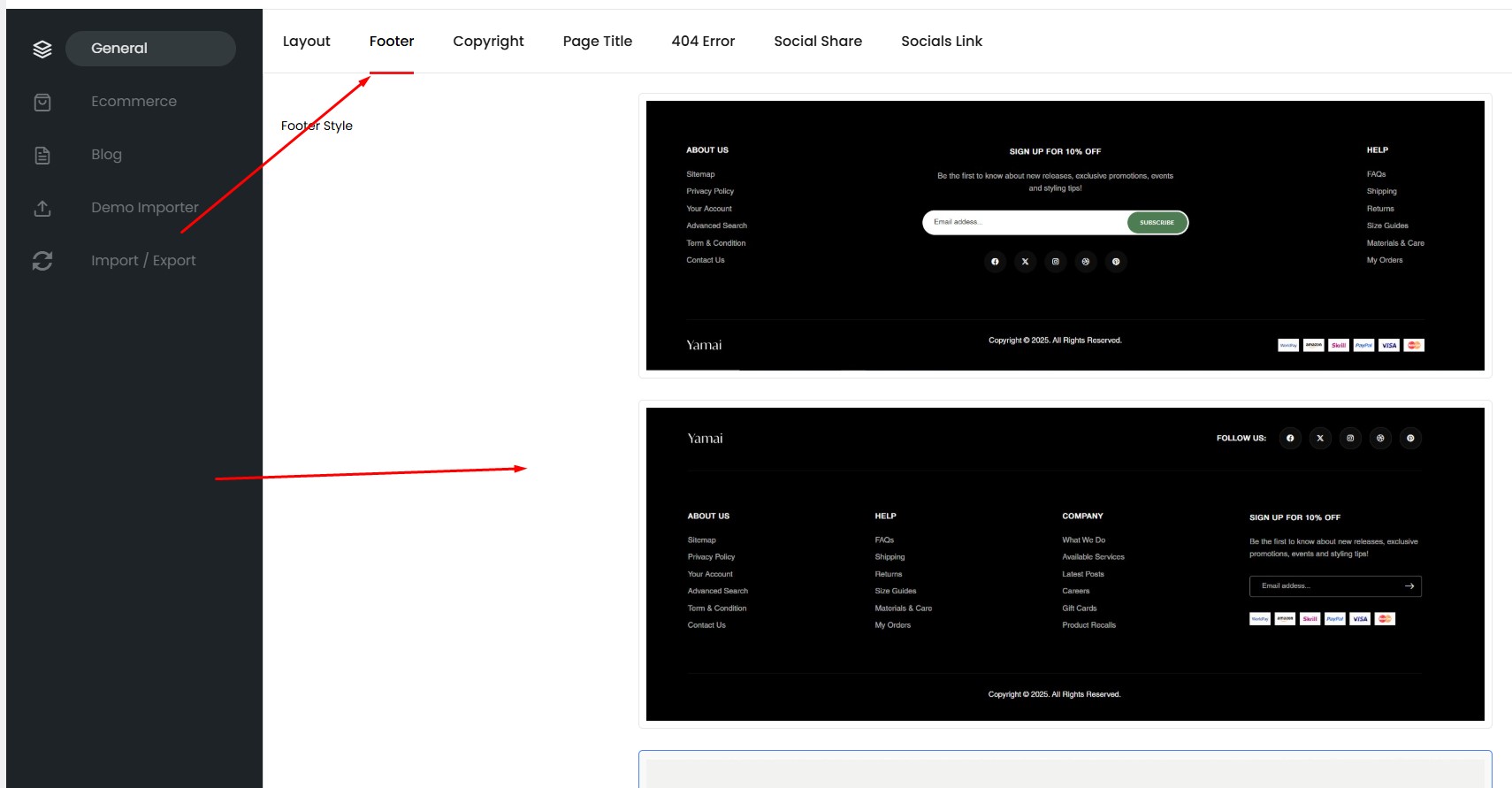Screen dimensions: 1512x788
Task: Open the Import / Export section
Action: (x=143, y=261)
